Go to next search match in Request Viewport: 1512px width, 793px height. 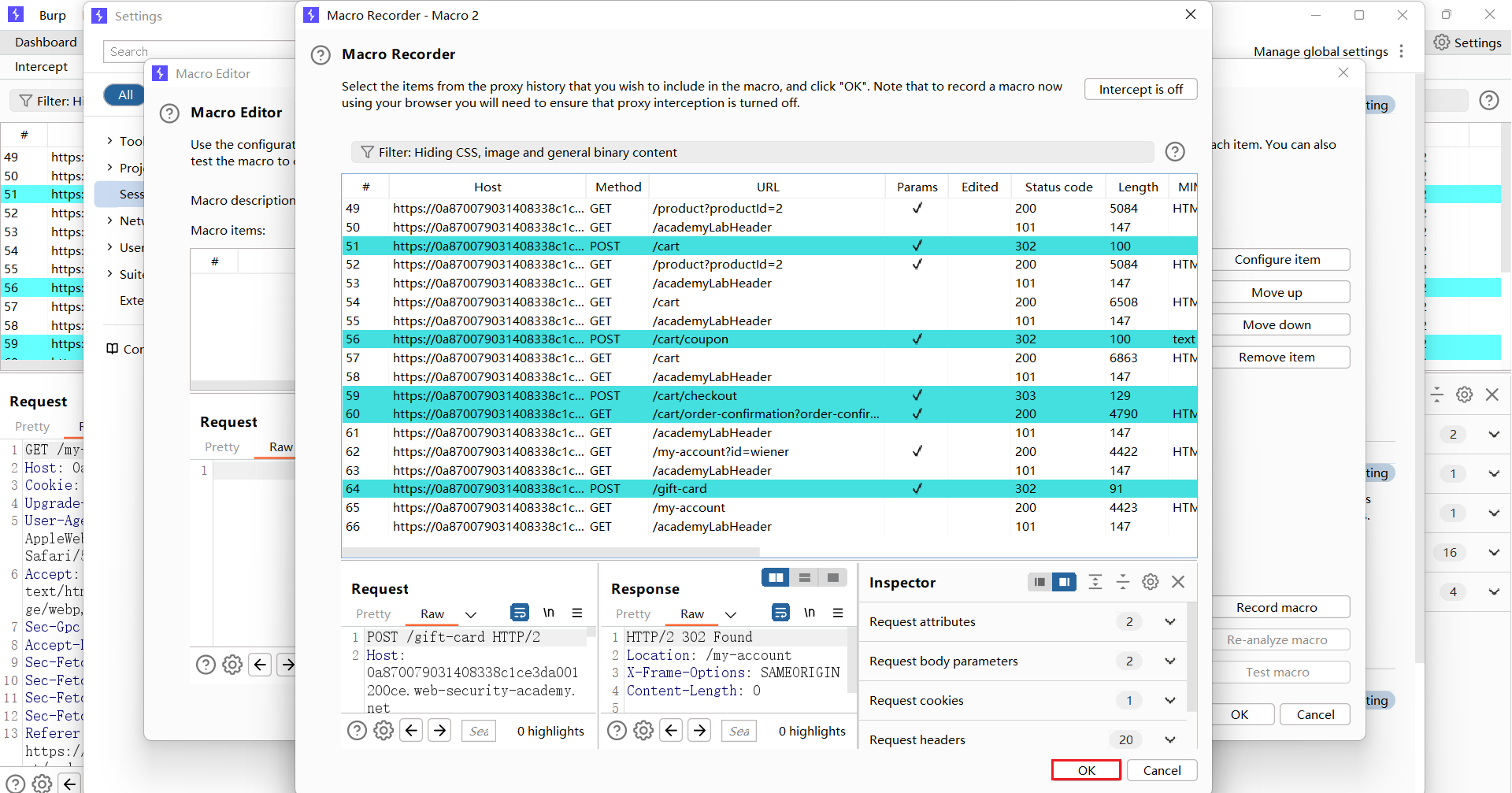[x=439, y=731]
